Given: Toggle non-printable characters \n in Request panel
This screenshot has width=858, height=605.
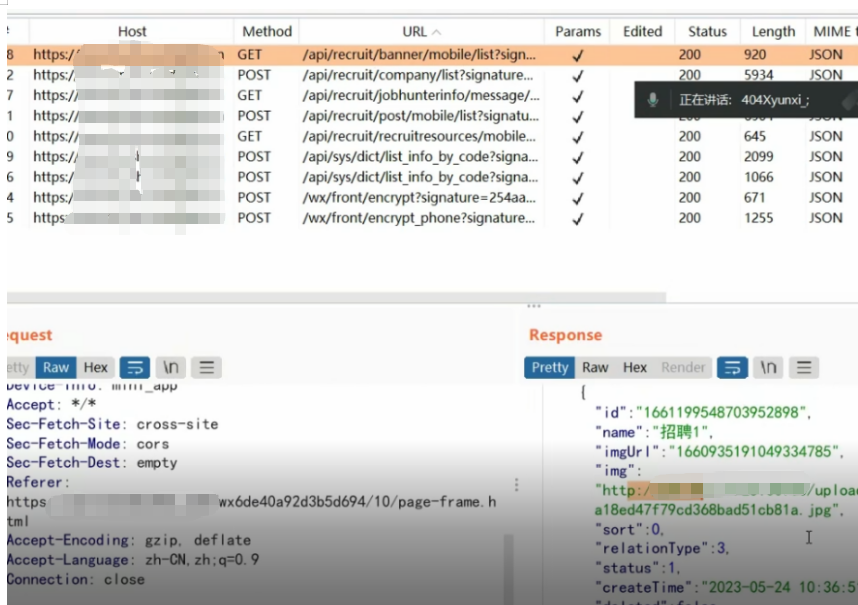Looking at the screenshot, I should (170, 367).
